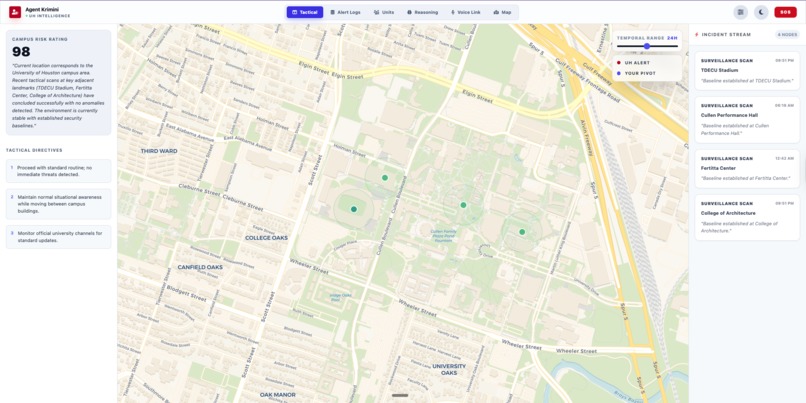Click the lightning icon beside Incident Stream
806x403 pixels.
point(697,35)
